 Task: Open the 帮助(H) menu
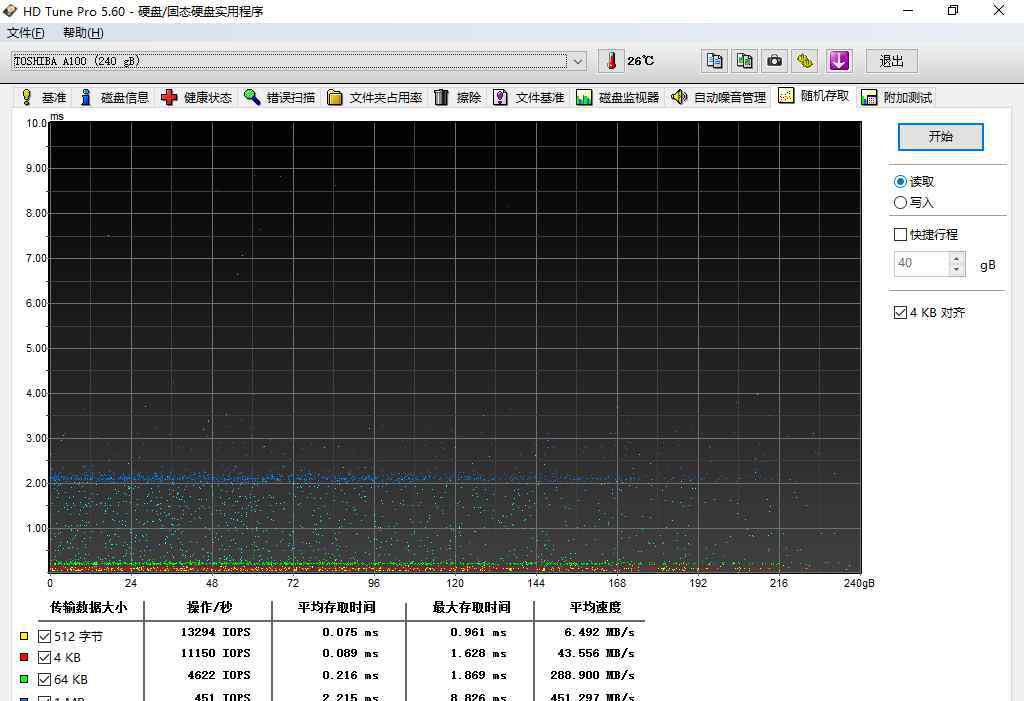click(x=83, y=33)
